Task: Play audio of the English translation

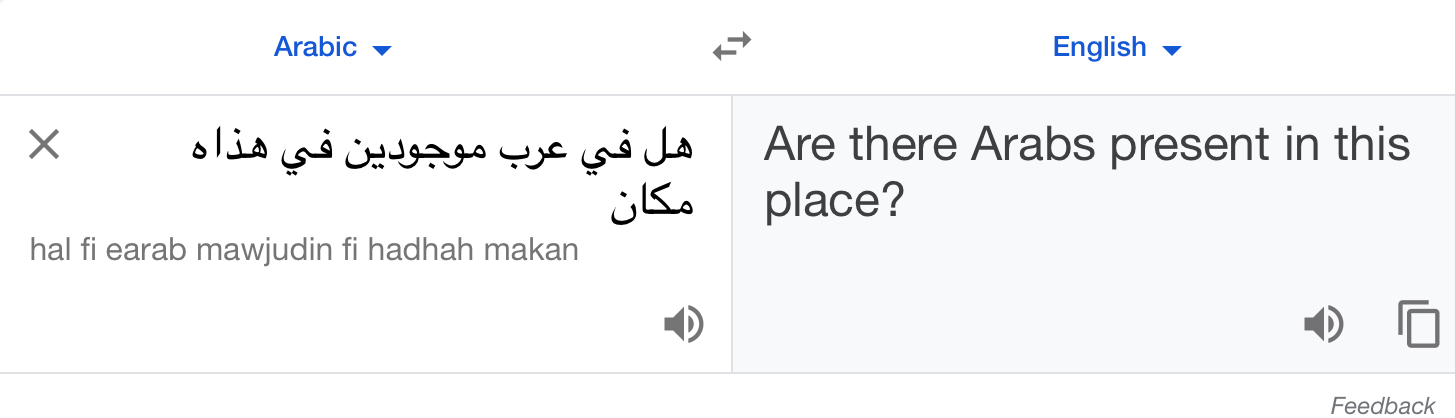Action: tap(1324, 325)
